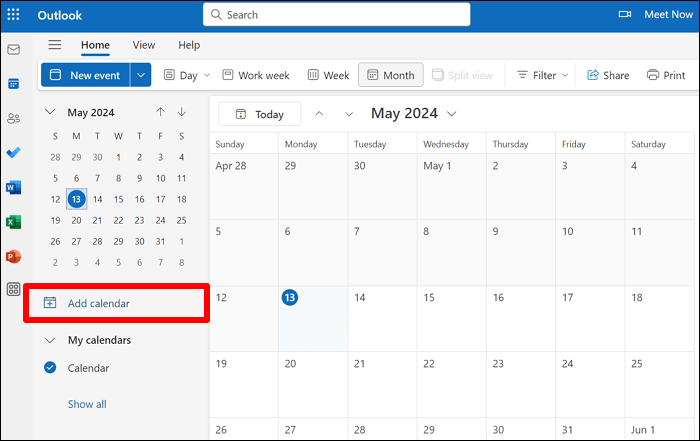Screen dimensions: 700x441
Task: Click the Meet Now camera icon
Action: coord(625,15)
